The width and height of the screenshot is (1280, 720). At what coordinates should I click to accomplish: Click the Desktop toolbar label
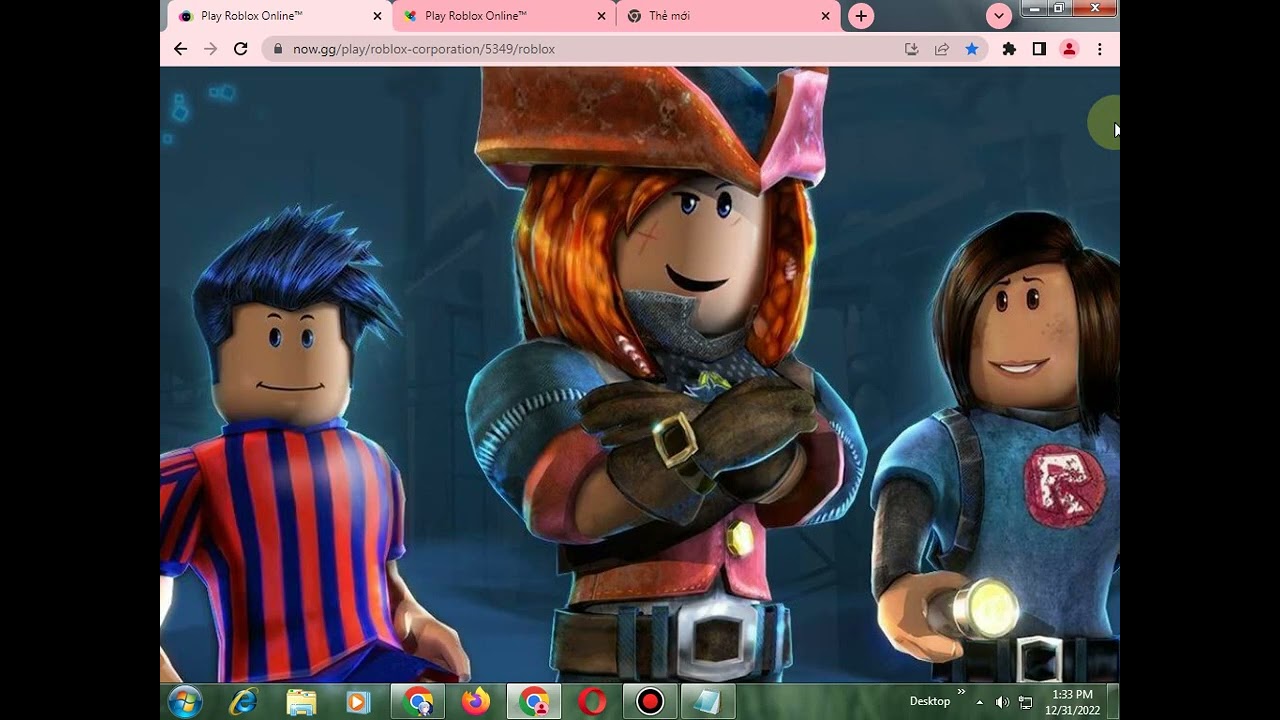(930, 702)
